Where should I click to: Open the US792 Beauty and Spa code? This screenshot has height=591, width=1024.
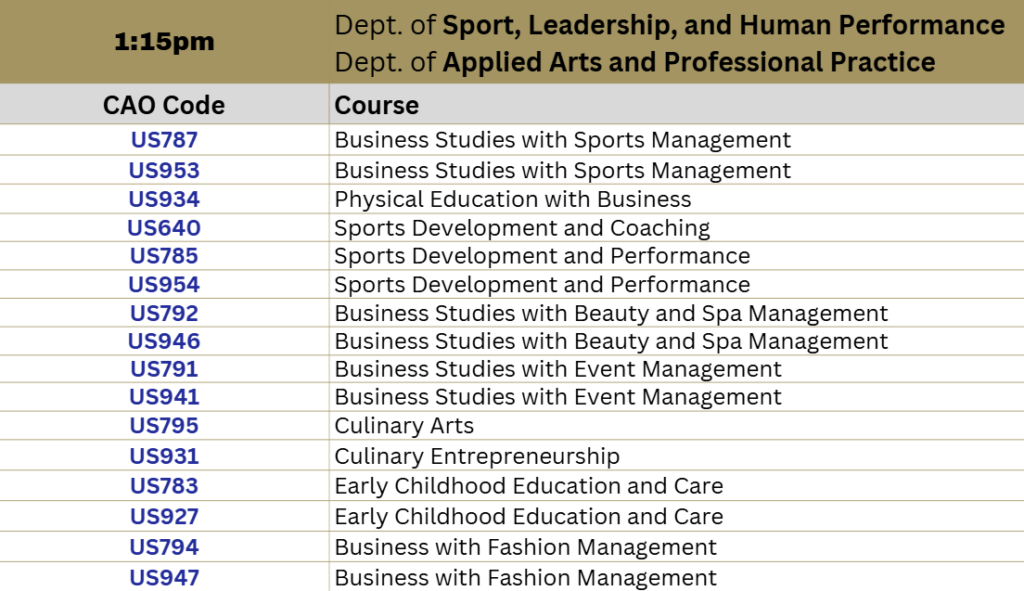pos(164,313)
